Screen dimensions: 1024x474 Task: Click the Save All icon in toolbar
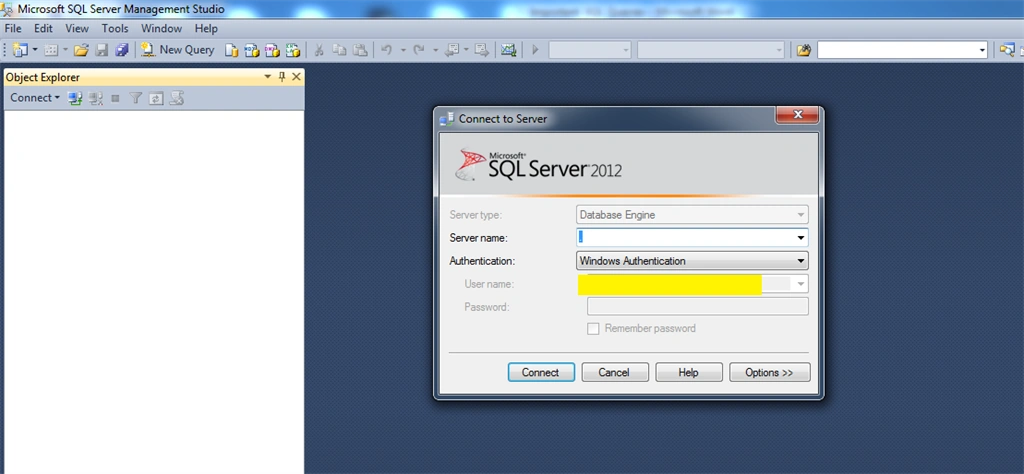click(x=121, y=50)
